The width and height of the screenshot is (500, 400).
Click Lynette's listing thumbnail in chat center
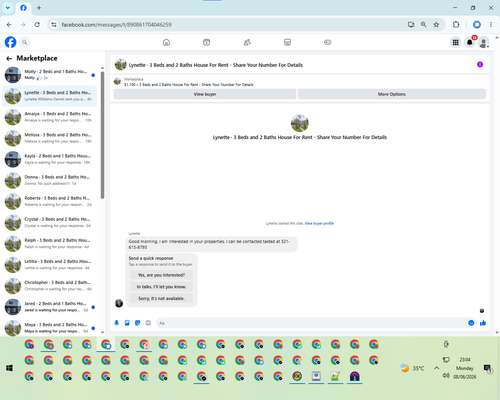[x=300, y=123]
